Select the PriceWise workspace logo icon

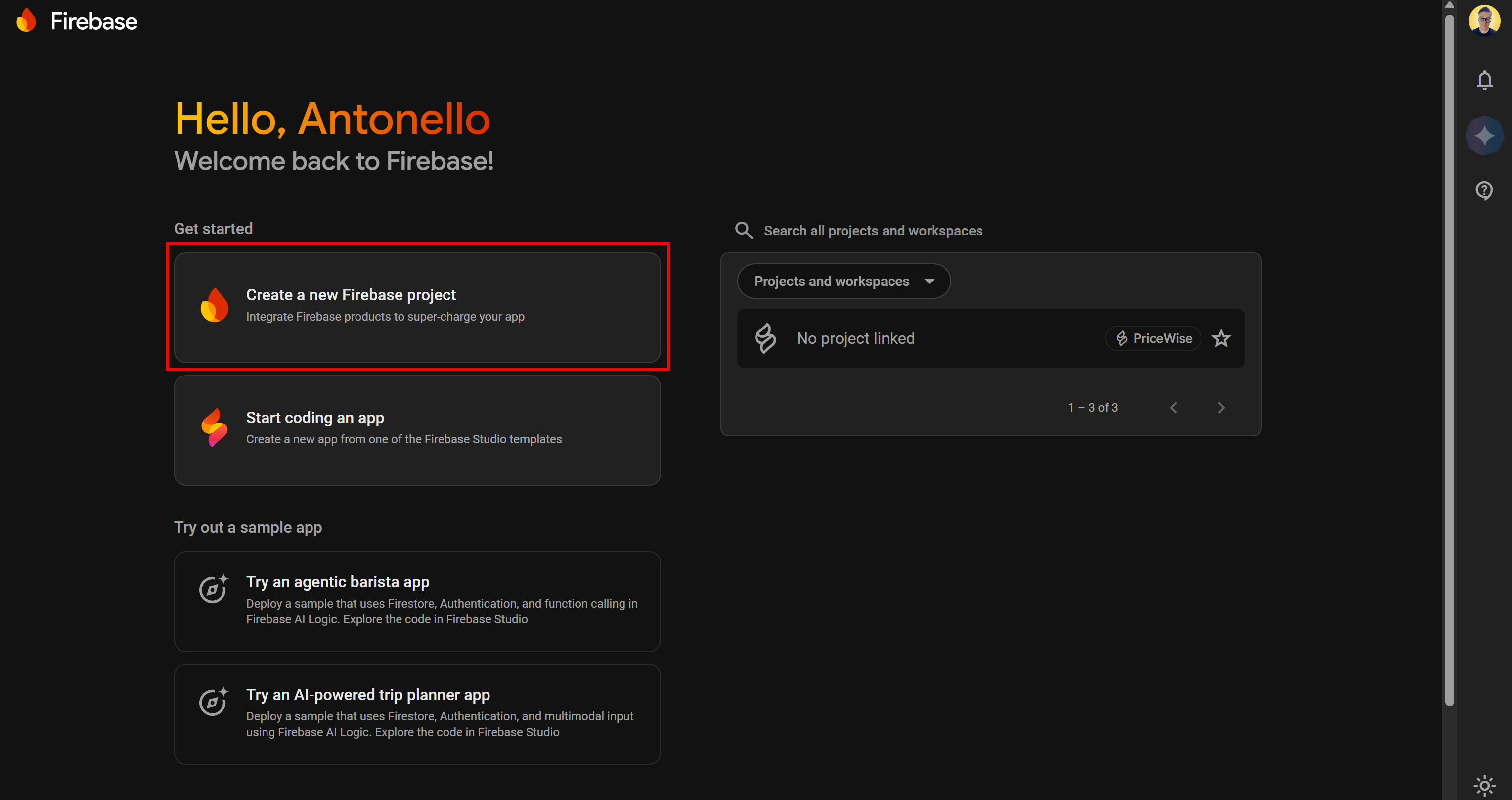point(766,338)
